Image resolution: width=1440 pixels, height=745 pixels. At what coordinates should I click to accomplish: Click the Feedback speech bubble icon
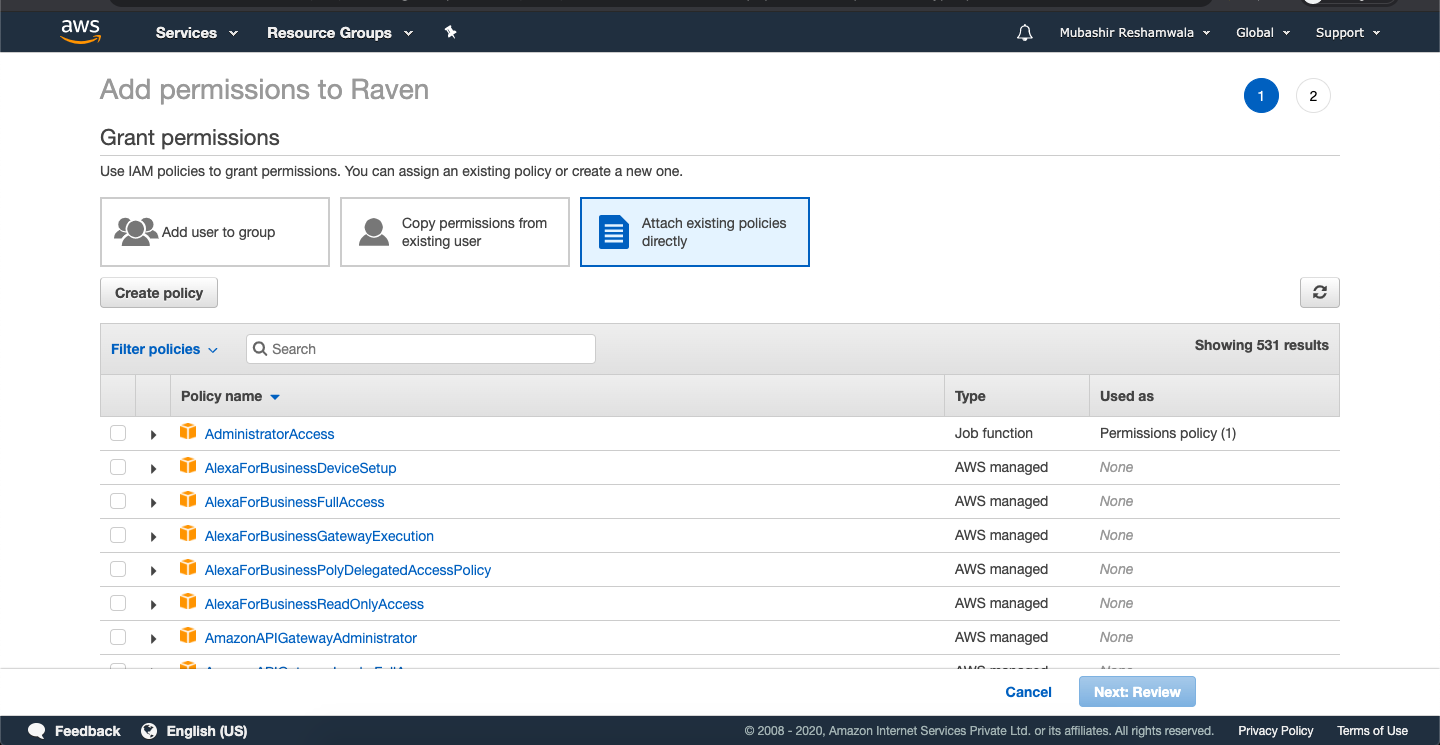pyautogui.click(x=37, y=731)
